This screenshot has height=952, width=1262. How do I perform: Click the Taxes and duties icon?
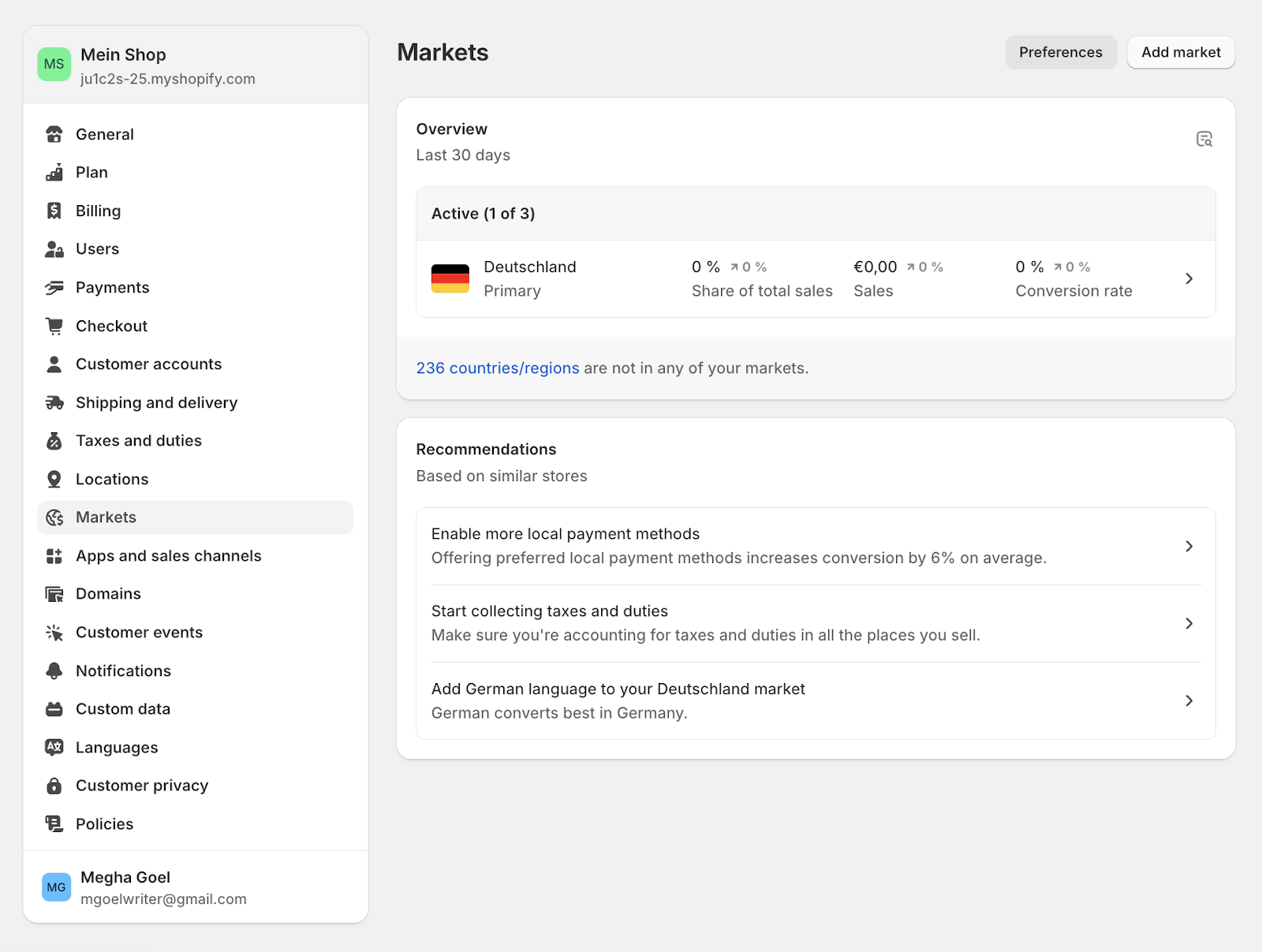pyautogui.click(x=54, y=441)
